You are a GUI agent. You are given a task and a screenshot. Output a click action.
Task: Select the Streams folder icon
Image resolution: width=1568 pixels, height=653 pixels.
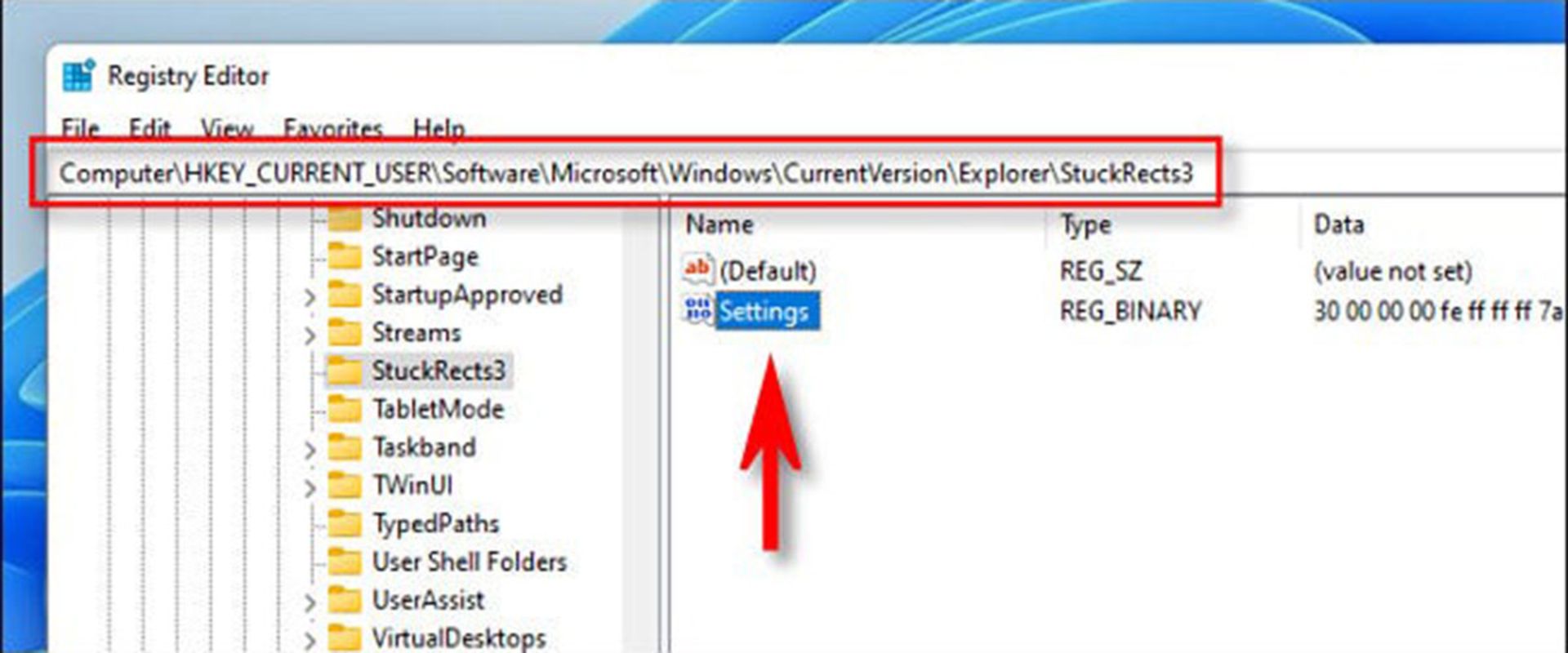(344, 333)
